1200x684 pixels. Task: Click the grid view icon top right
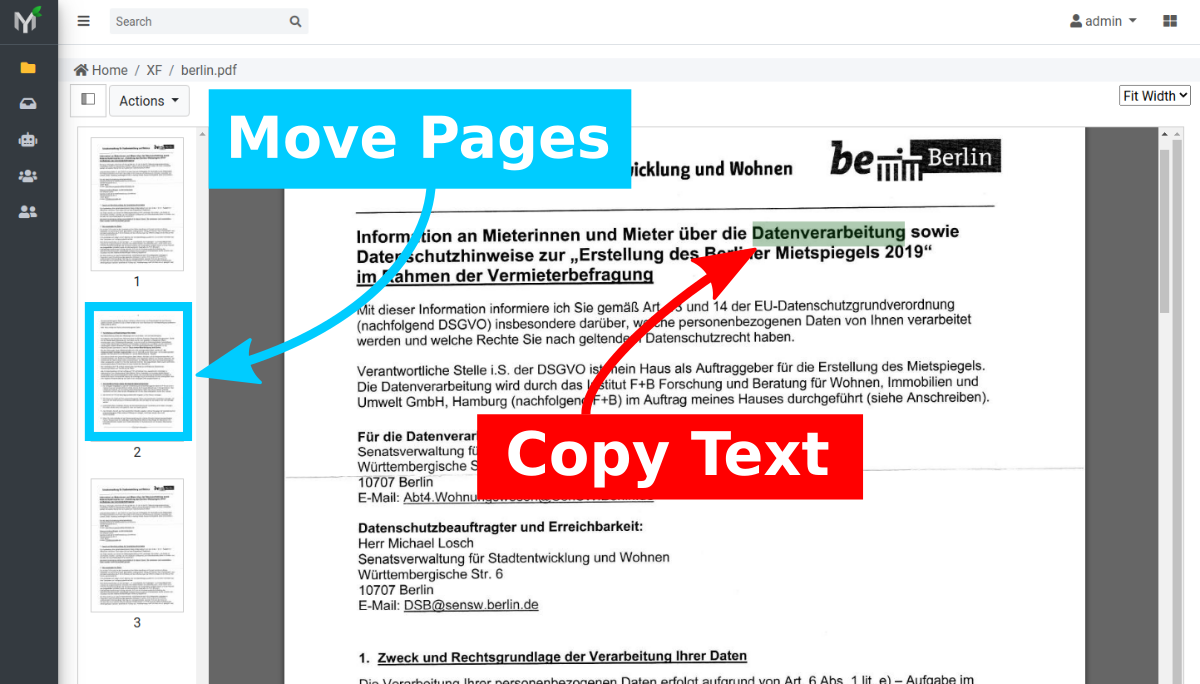pos(1170,21)
